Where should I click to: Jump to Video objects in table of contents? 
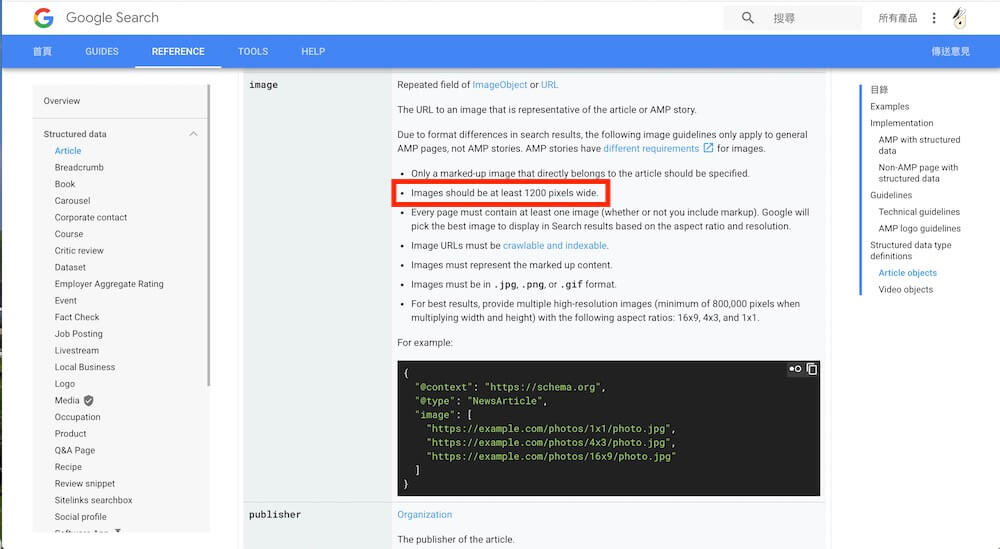[x=905, y=289]
